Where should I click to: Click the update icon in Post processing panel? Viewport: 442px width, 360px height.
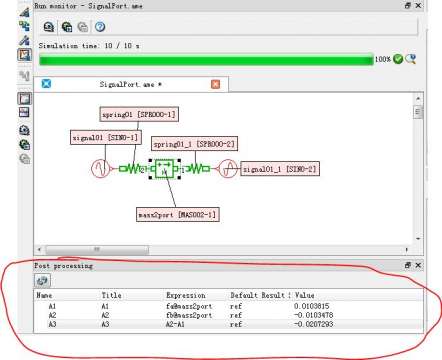pos(42,281)
